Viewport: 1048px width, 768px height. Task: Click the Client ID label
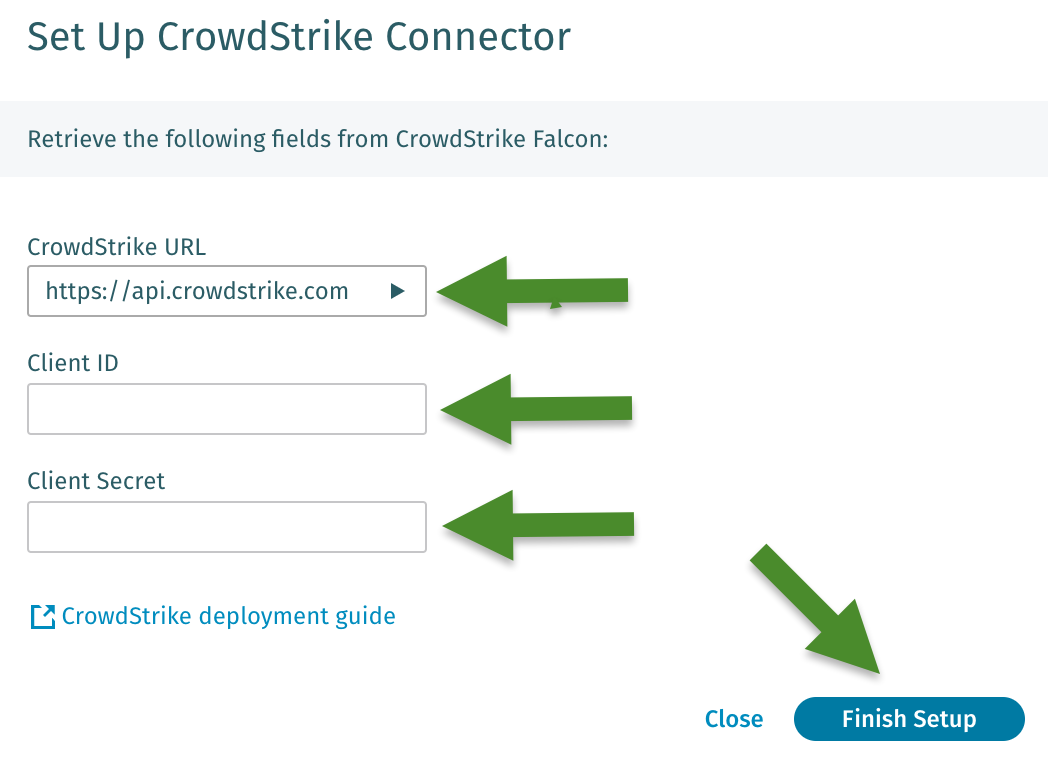point(72,363)
